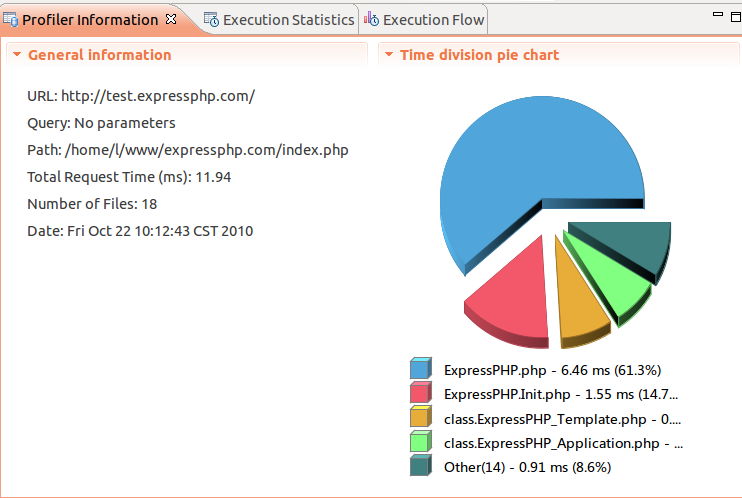Open the Execution Flow tab
742x498 pixels.
424,20
